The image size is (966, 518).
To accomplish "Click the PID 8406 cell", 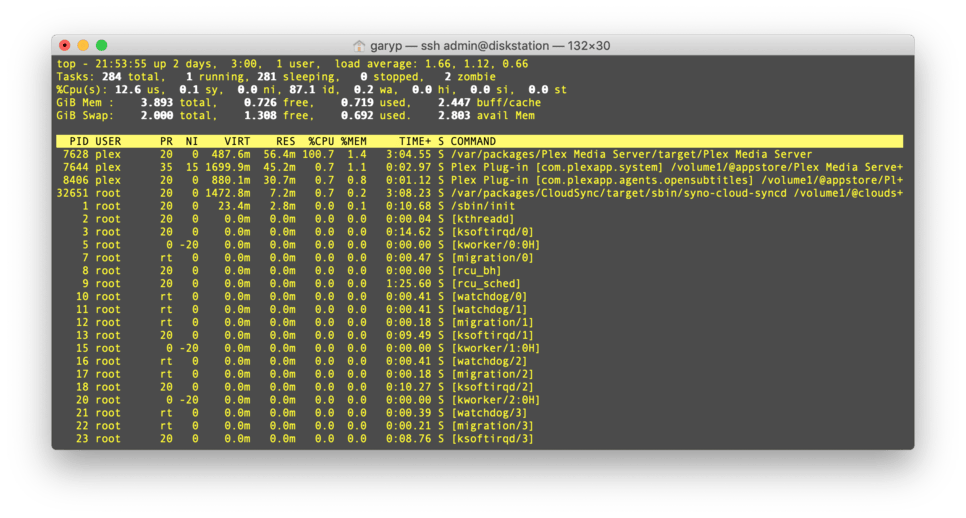I will tap(75, 180).
